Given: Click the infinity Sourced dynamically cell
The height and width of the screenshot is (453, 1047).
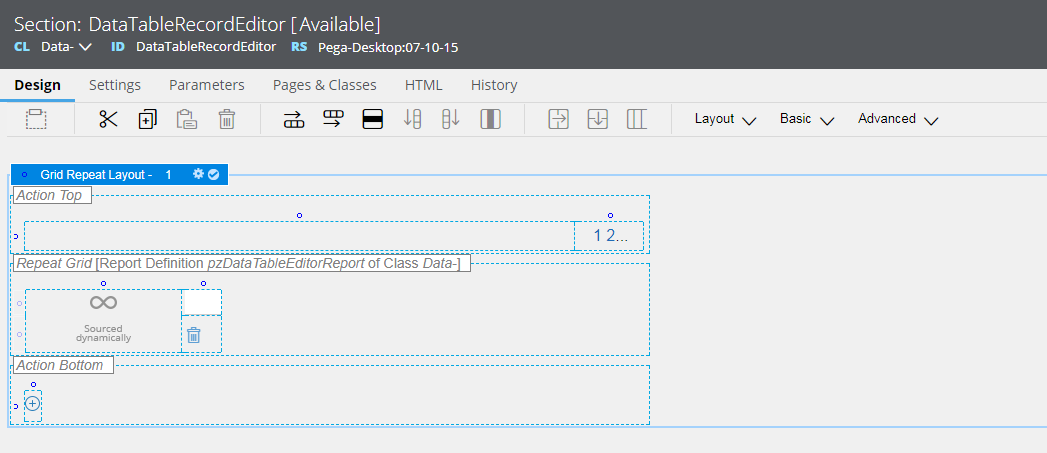Looking at the screenshot, I should point(103,321).
